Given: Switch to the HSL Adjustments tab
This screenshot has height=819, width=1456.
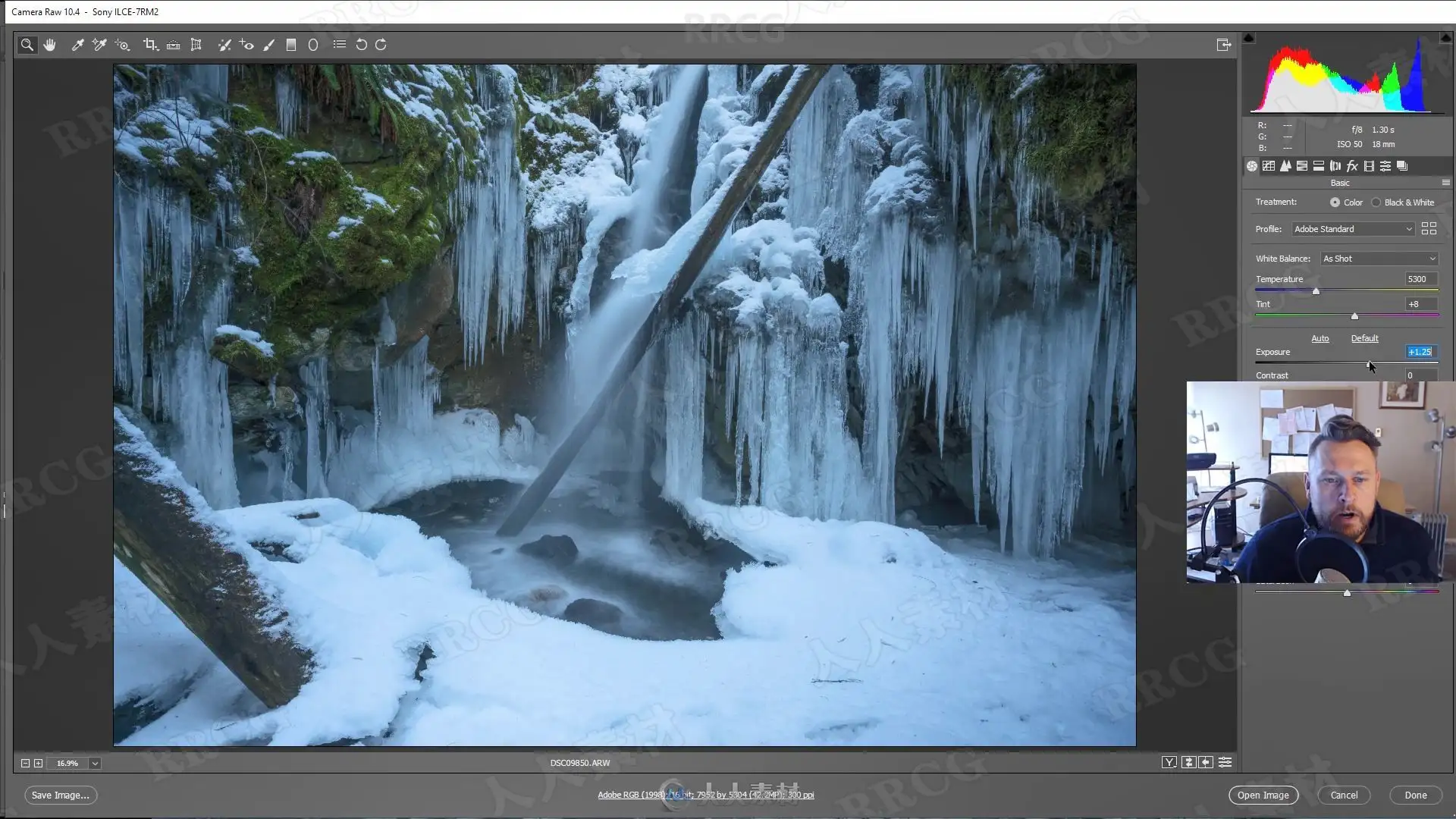Looking at the screenshot, I should (x=1302, y=166).
